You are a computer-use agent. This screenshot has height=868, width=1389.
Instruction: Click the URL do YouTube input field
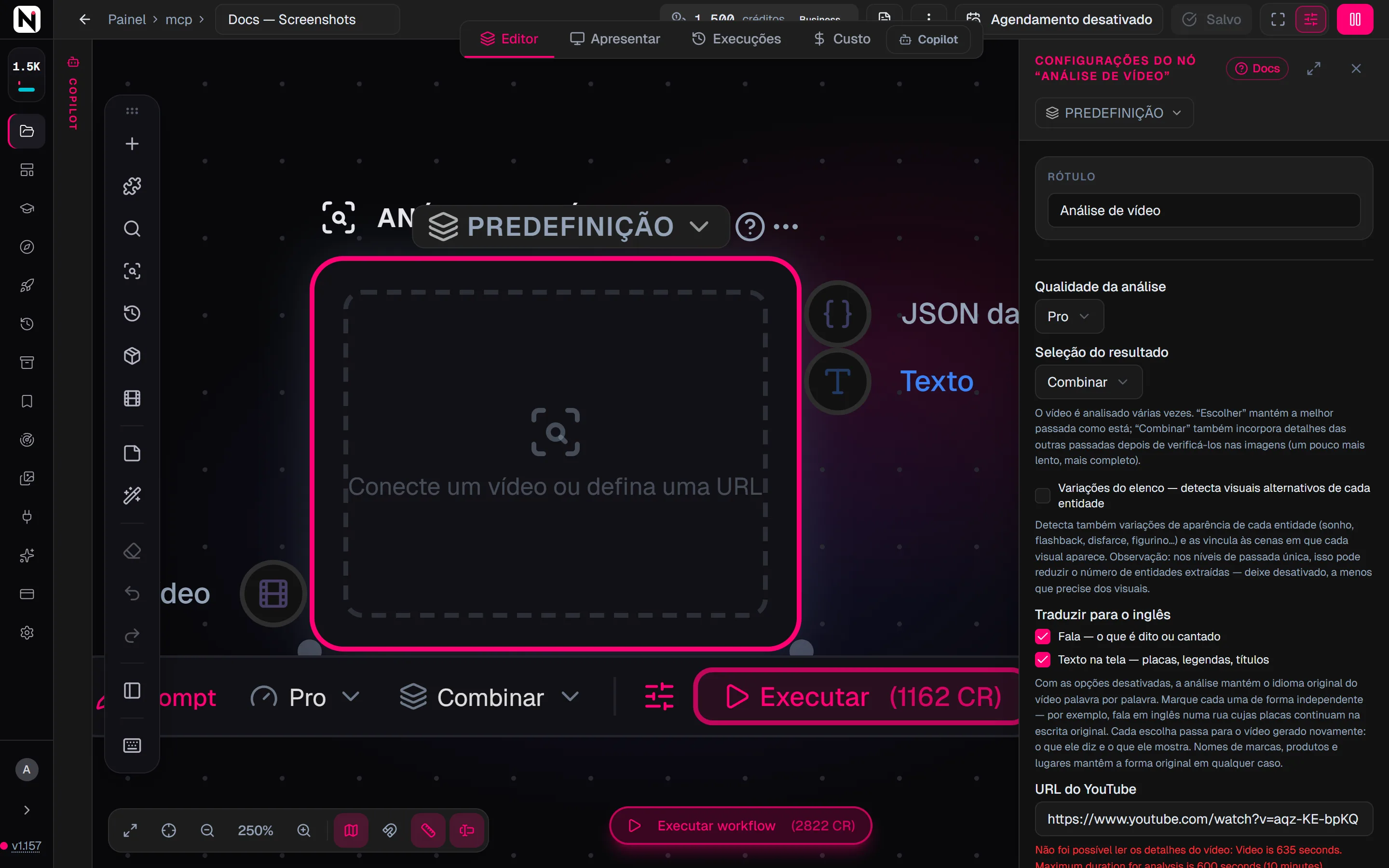(x=1204, y=819)
